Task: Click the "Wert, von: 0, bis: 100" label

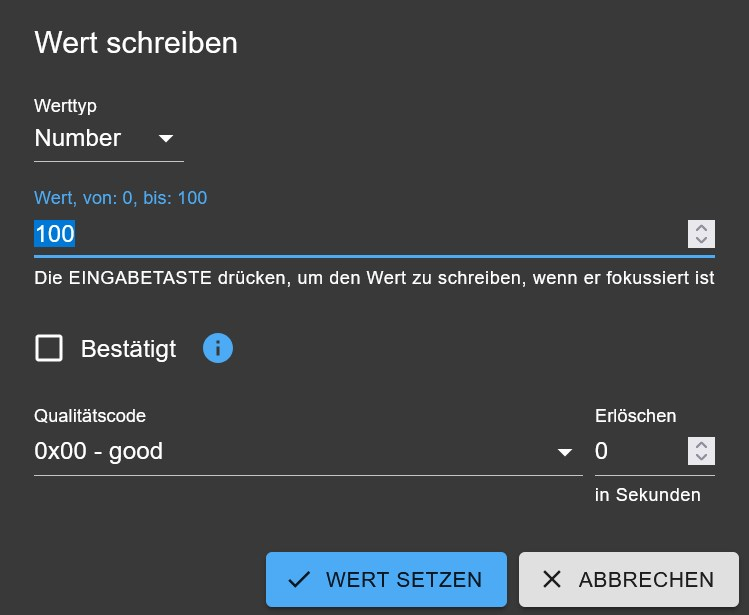Action: 121,198
